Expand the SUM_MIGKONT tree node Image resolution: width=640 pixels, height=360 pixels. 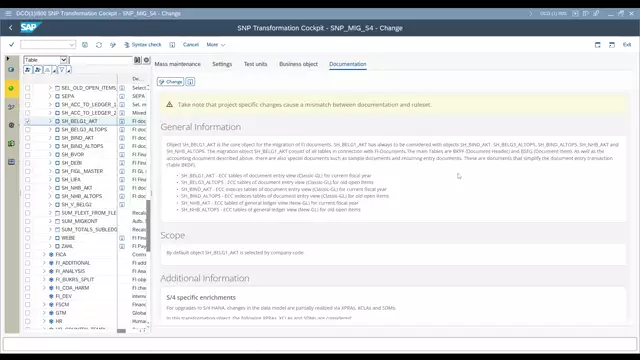50,221
